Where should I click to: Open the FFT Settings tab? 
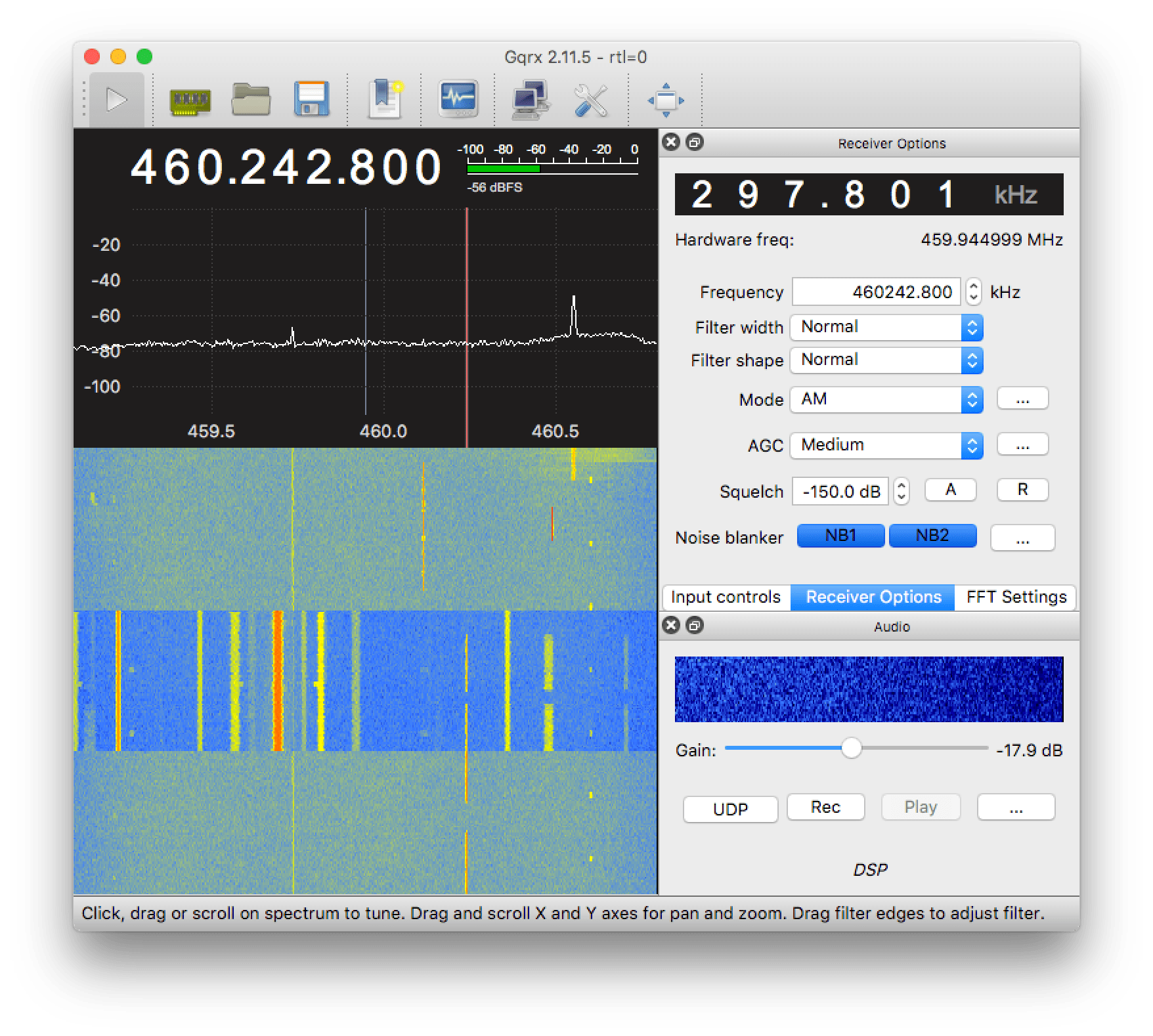point(1015,597)
